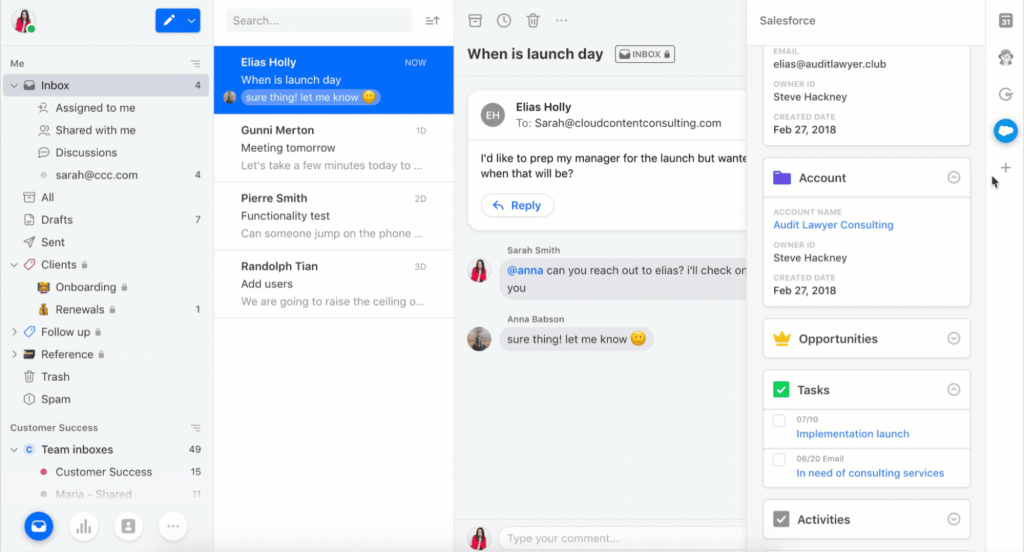Open the compose dropdown arrow
Screen dimensions: 1024x552
pos(191,20)
